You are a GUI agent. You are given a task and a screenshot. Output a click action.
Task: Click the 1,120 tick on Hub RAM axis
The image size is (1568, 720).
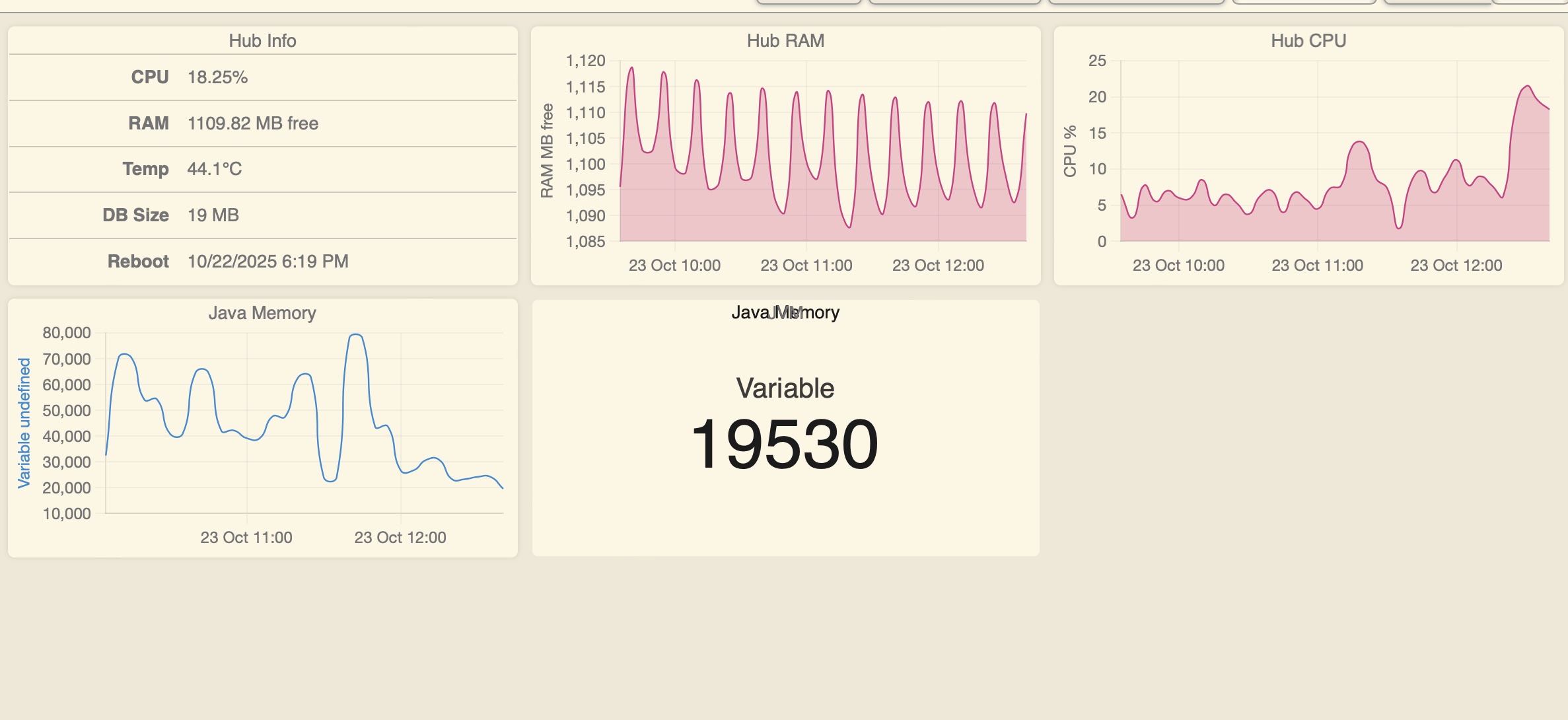585,61
